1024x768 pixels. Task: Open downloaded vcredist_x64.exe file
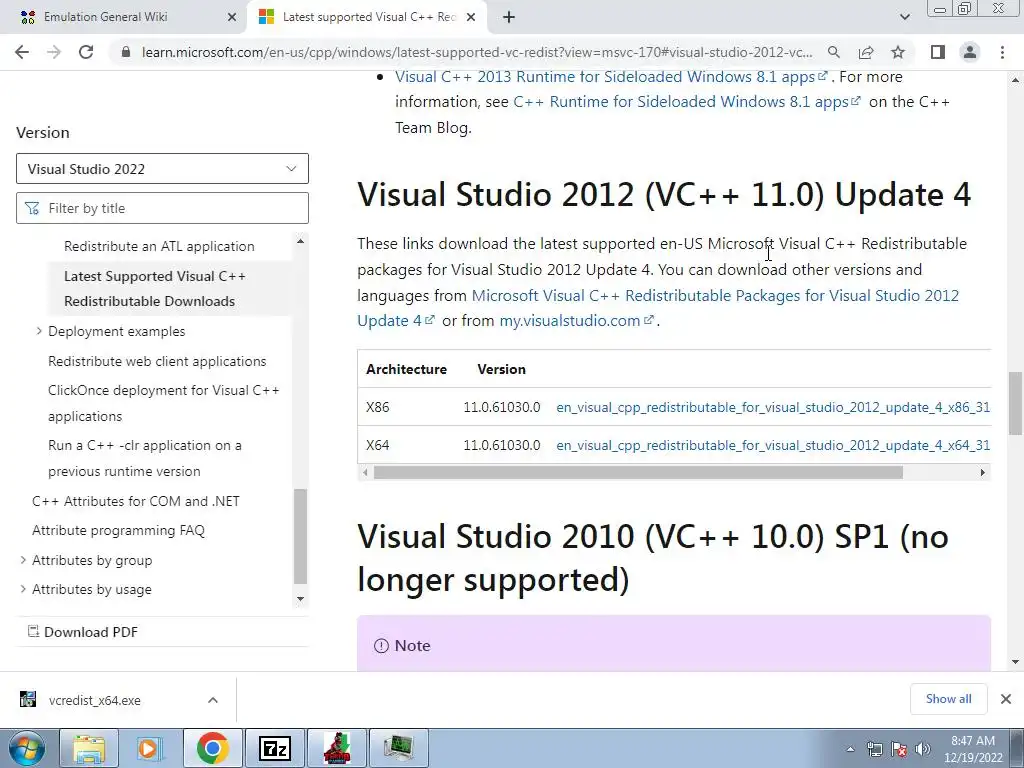pyautogui.click(x=94, y=701)
